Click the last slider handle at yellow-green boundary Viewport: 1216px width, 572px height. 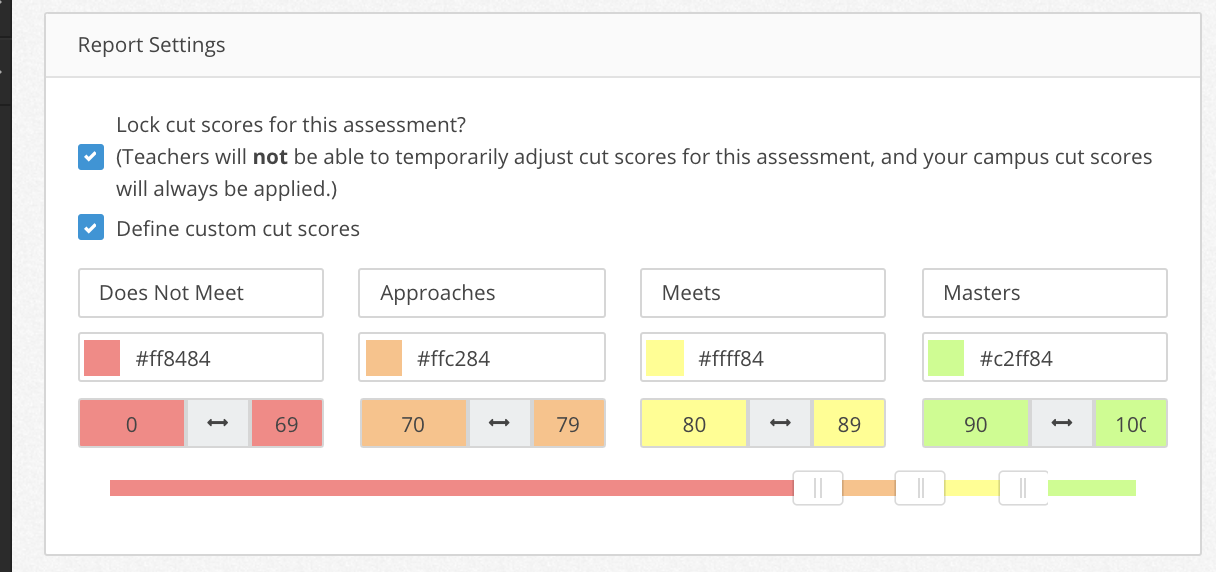coord(1023,488)
